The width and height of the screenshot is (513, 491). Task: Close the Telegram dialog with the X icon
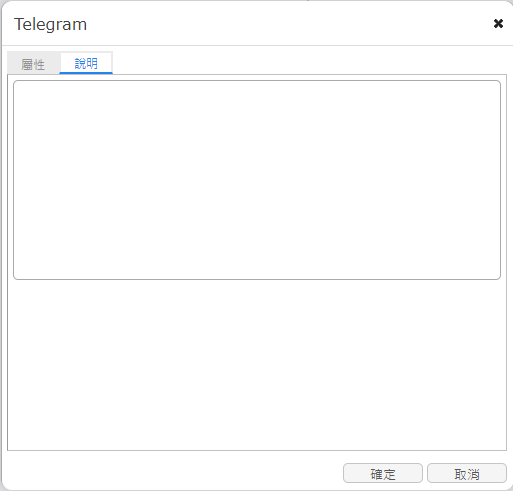(498, 23)
